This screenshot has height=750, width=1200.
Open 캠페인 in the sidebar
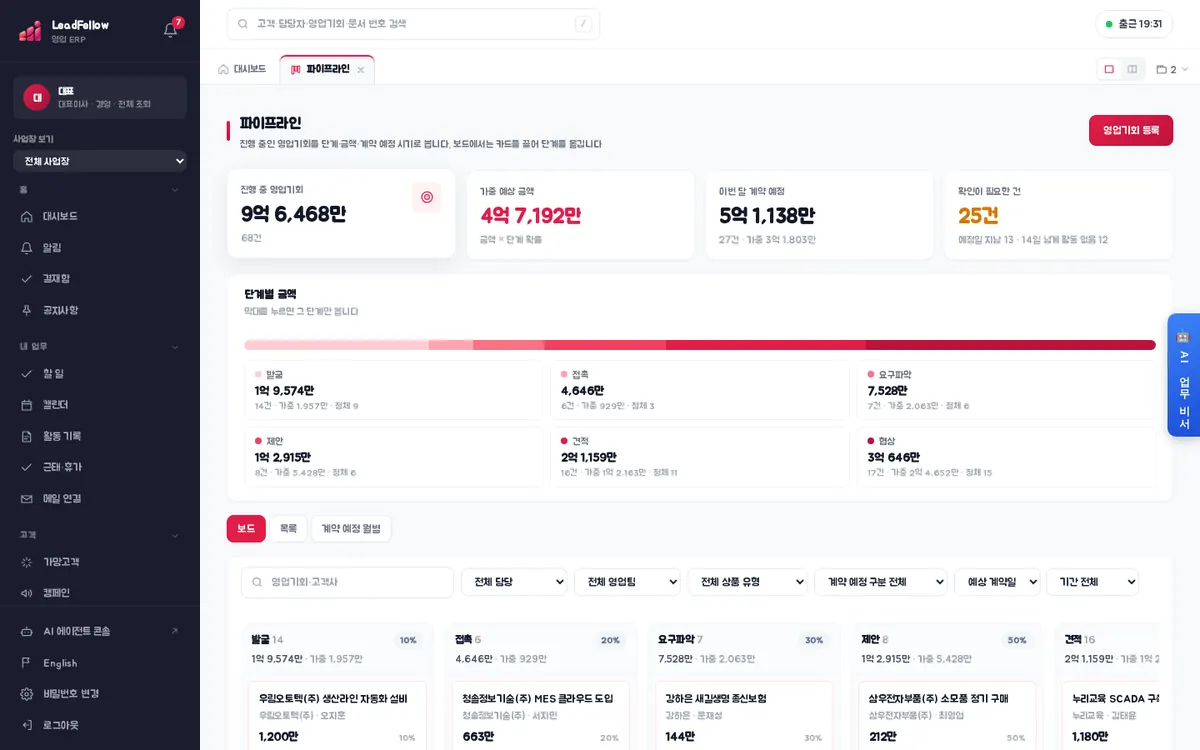pos(100,592)
